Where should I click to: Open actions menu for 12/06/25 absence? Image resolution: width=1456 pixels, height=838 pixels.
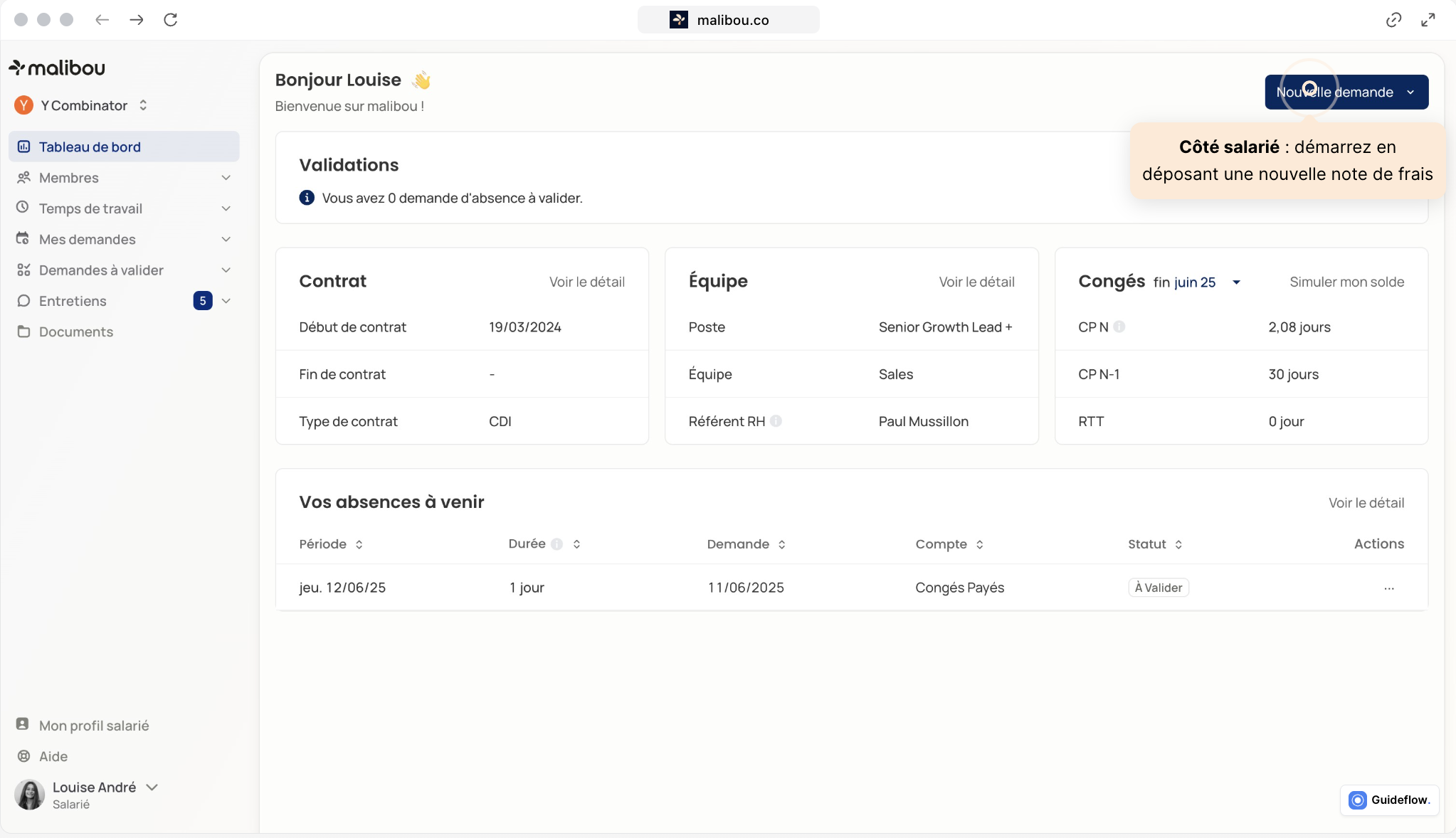coord(1388,588)
